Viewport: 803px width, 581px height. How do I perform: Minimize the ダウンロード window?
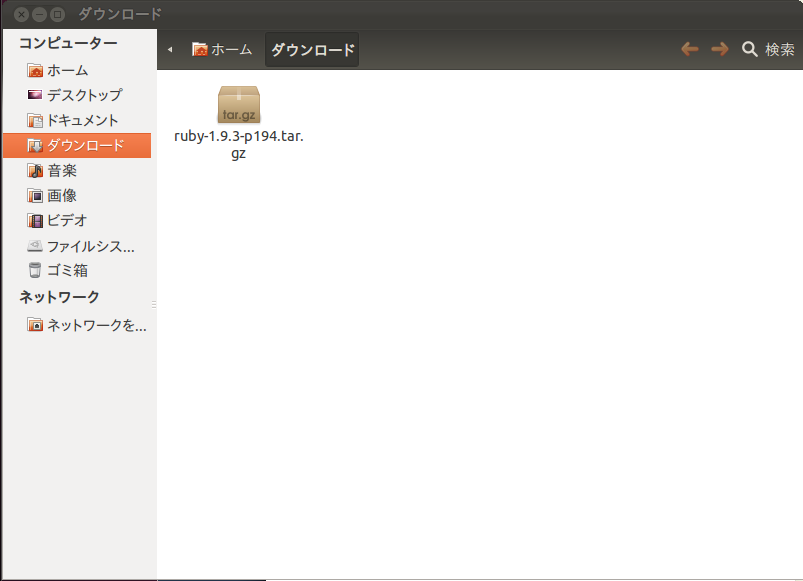[x=39, y=14]
